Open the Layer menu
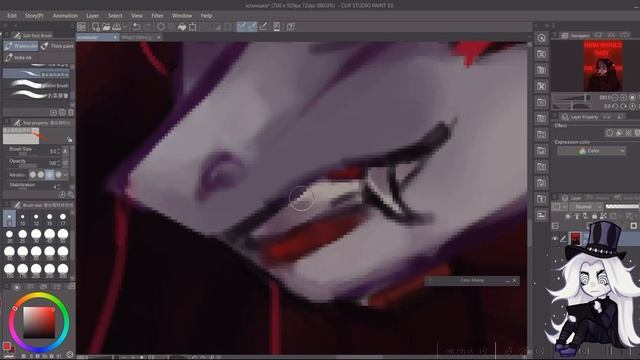Screen dimensions: 640x360 tap(93, 16)
